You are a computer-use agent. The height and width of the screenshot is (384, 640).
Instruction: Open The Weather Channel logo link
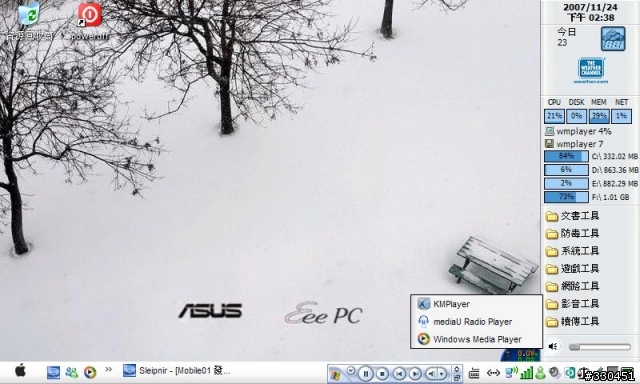[x=591, y=70]
